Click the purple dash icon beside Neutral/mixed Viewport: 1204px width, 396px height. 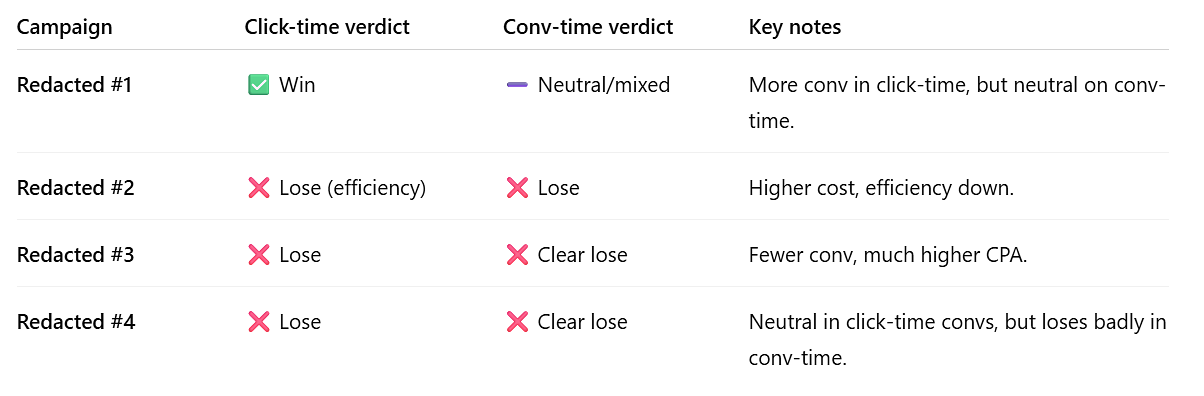tap(517, 86)
